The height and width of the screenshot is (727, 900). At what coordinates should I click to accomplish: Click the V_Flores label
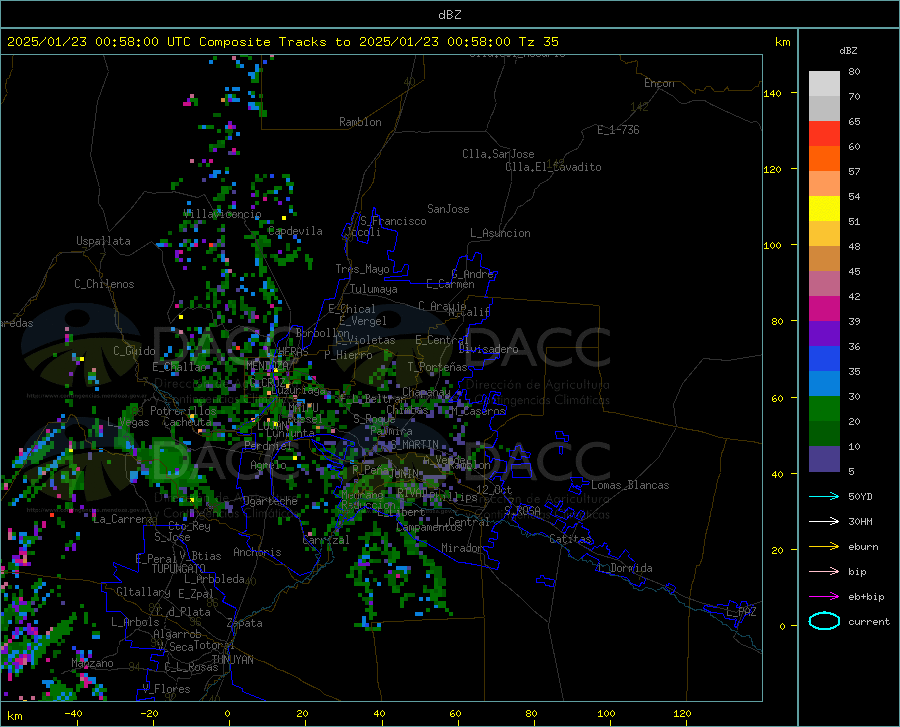[166, 689]
